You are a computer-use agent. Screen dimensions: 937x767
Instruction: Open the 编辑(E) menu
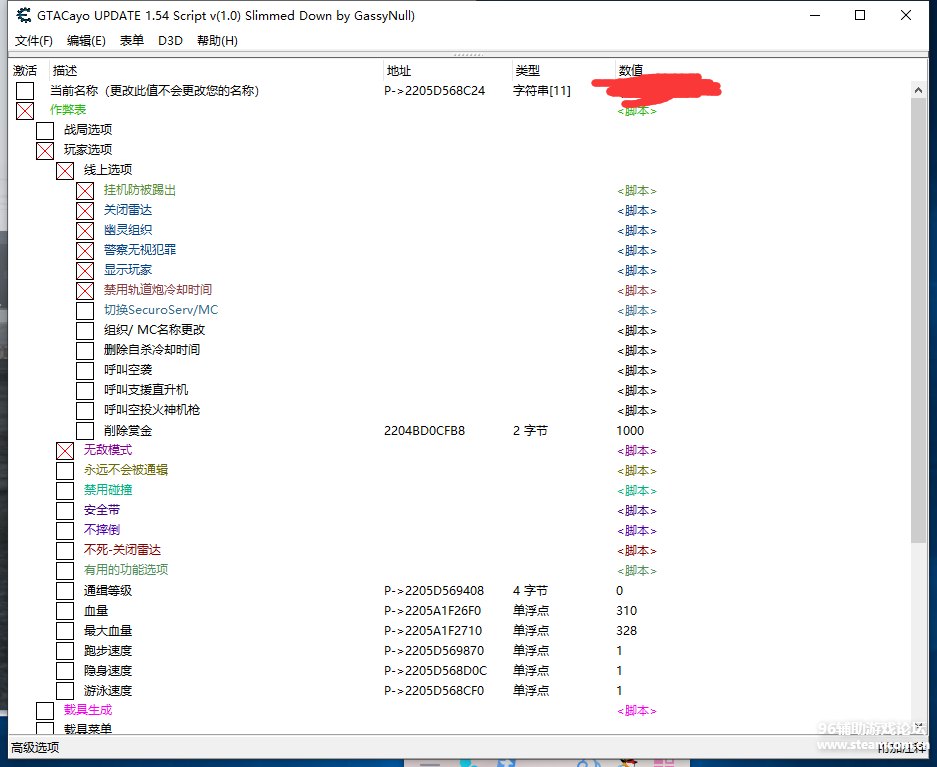tap(86, 40)
